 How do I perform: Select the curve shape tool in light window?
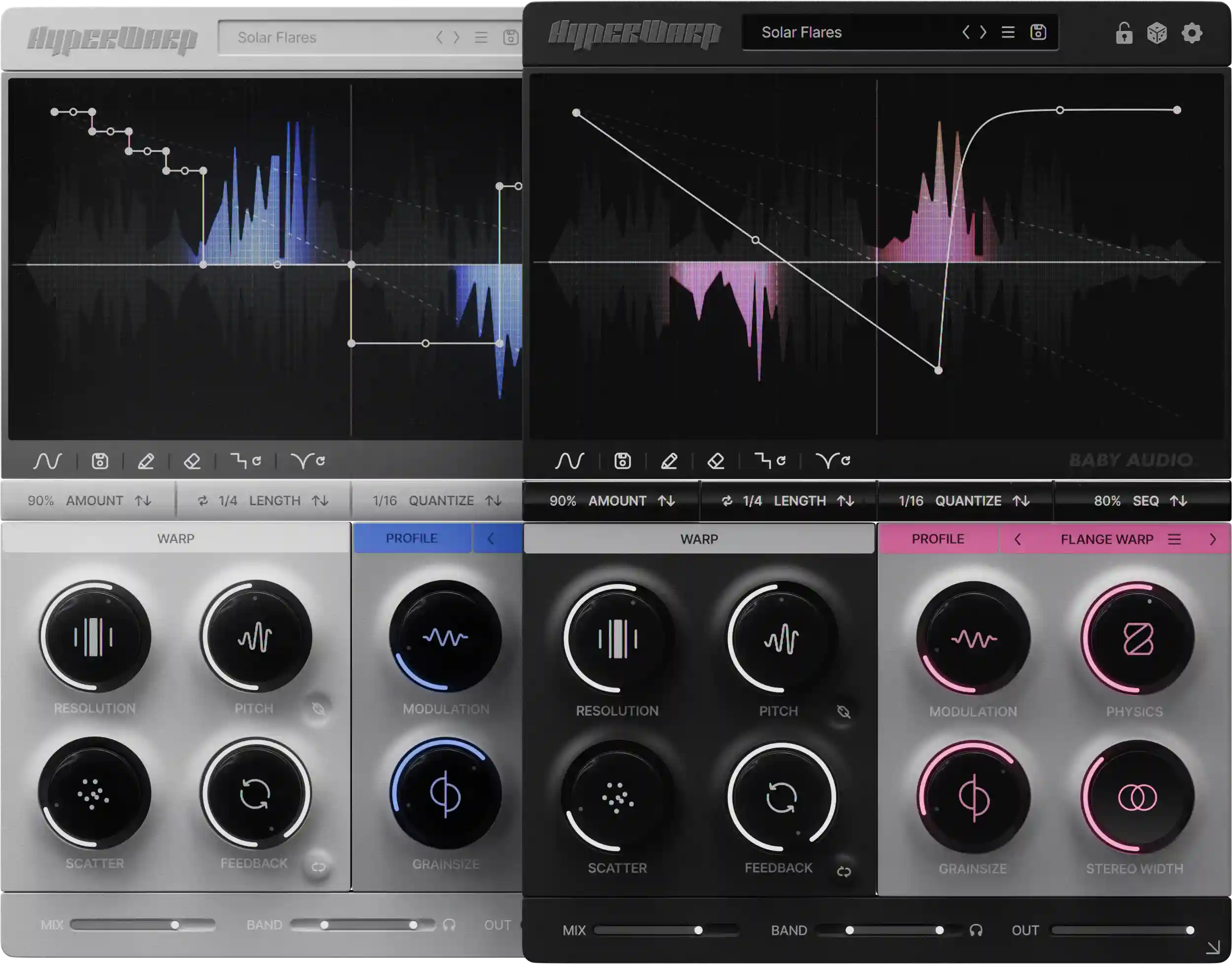(x=47, y=461)
